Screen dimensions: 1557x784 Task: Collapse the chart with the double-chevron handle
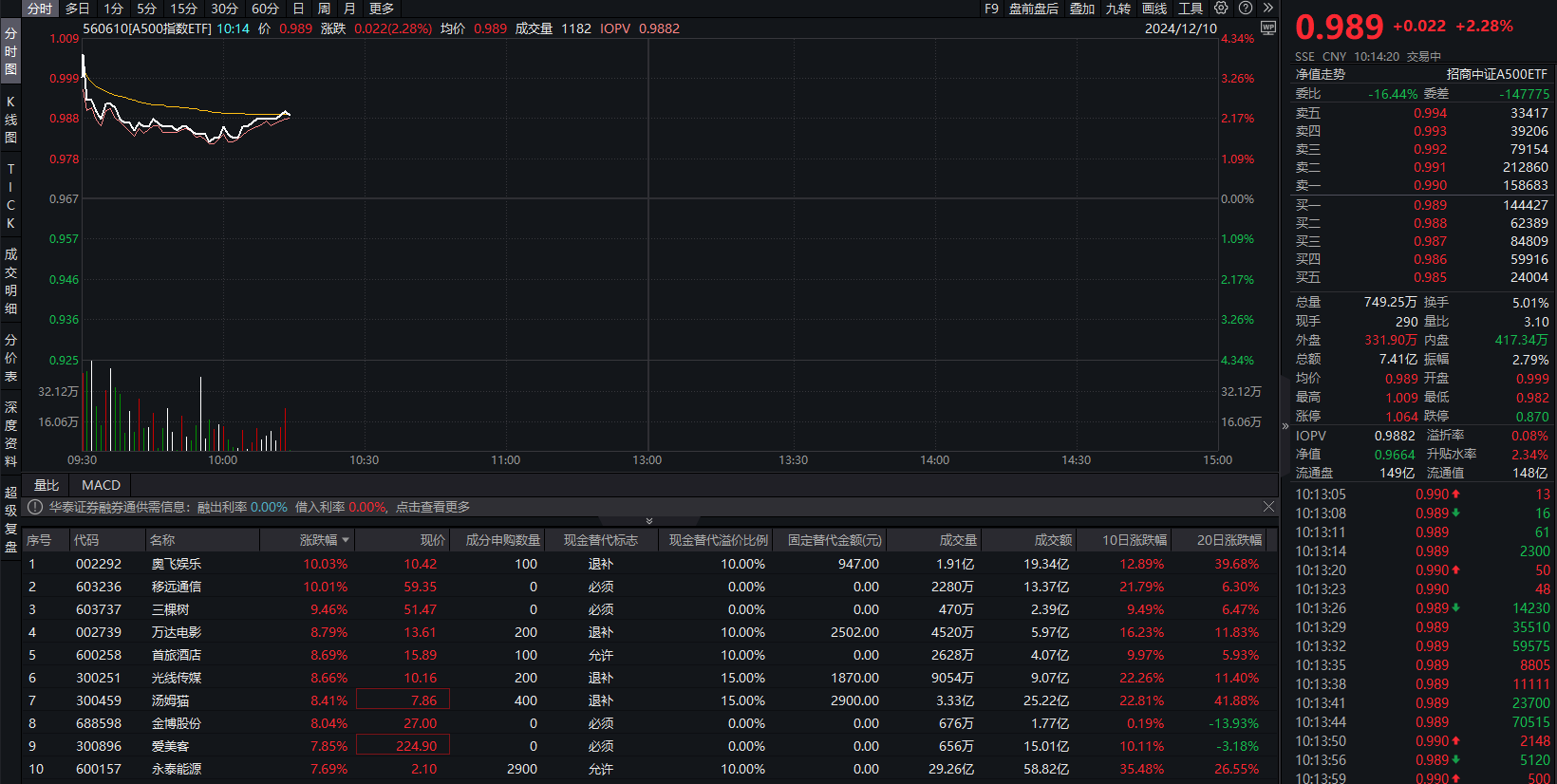point(649,521)
